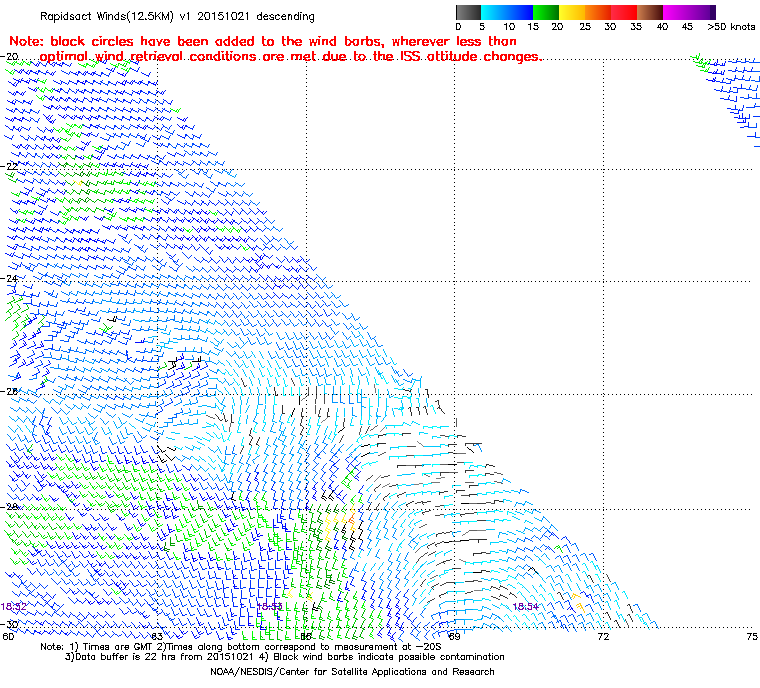The width and height of the screenshot is (760, 688).
Task: Click the -20 latitude axis label
Action: pos(10,57)
